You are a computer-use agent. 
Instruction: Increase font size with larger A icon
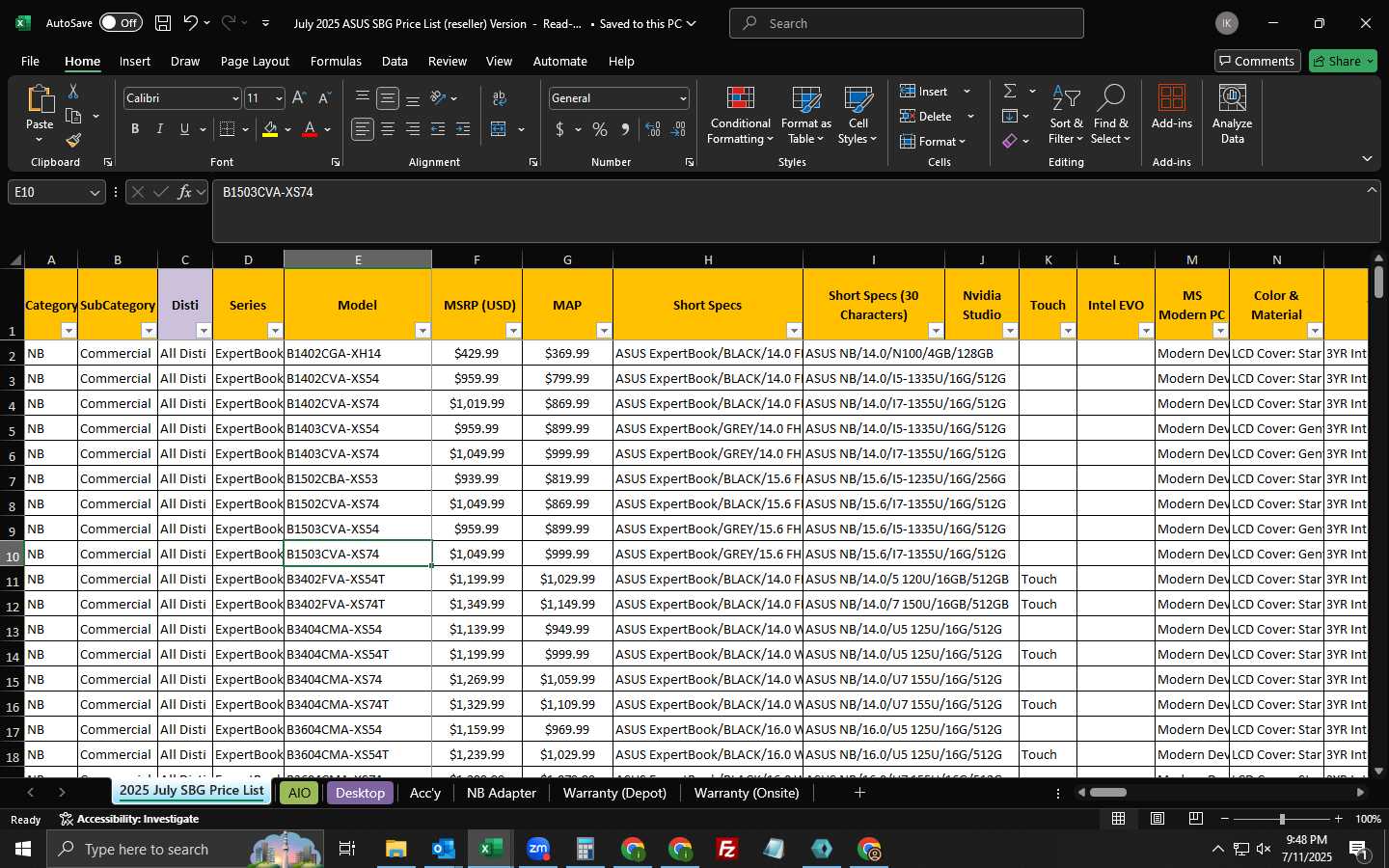[x=299, y=98]
